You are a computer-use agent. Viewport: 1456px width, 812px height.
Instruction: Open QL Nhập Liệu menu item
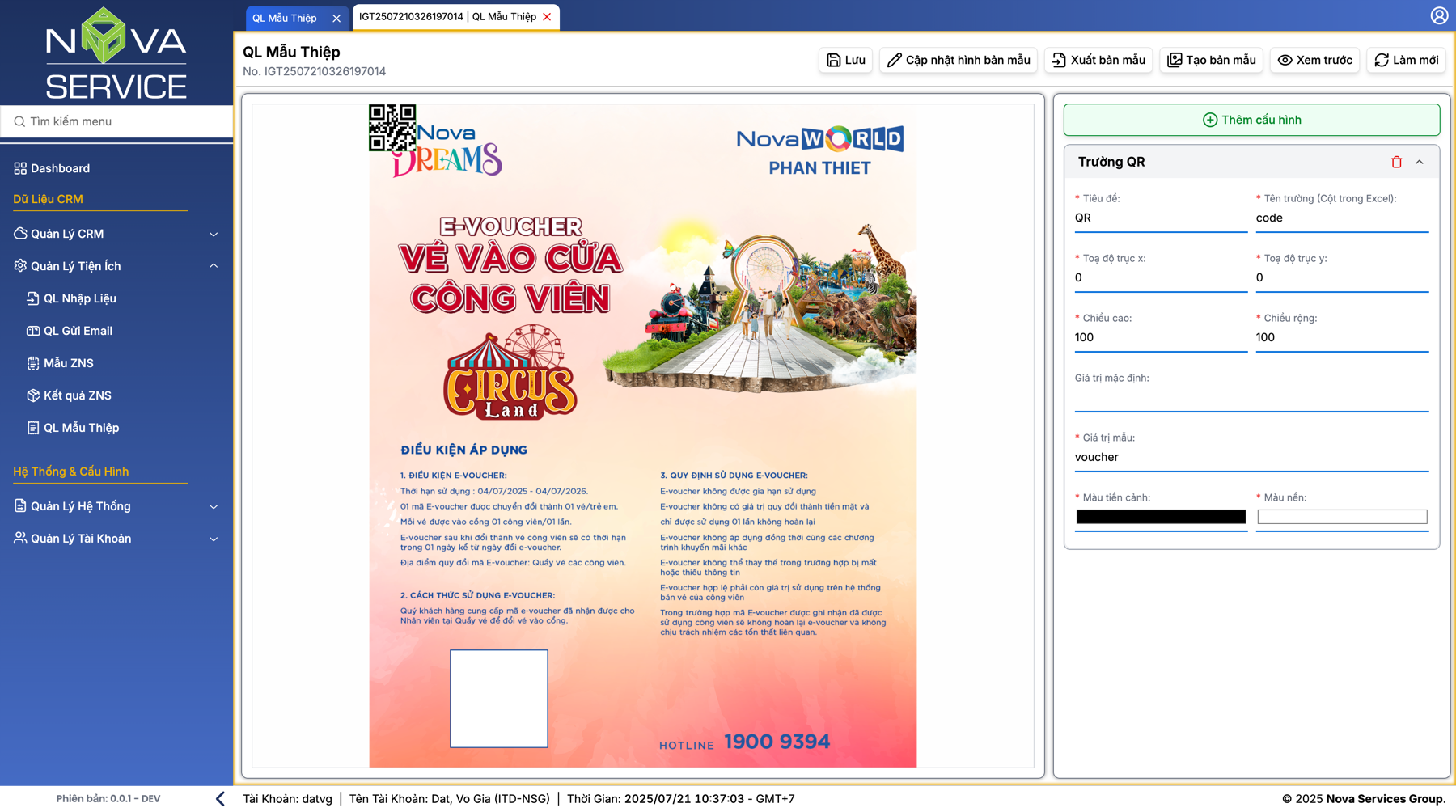pos(80,298)
